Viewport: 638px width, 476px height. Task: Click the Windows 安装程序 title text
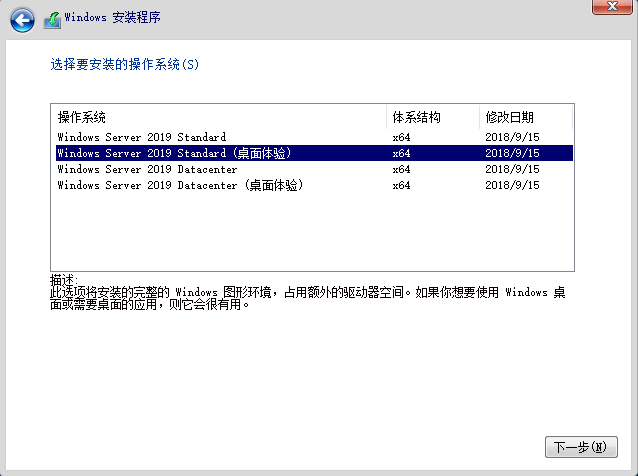coord(113,17)
